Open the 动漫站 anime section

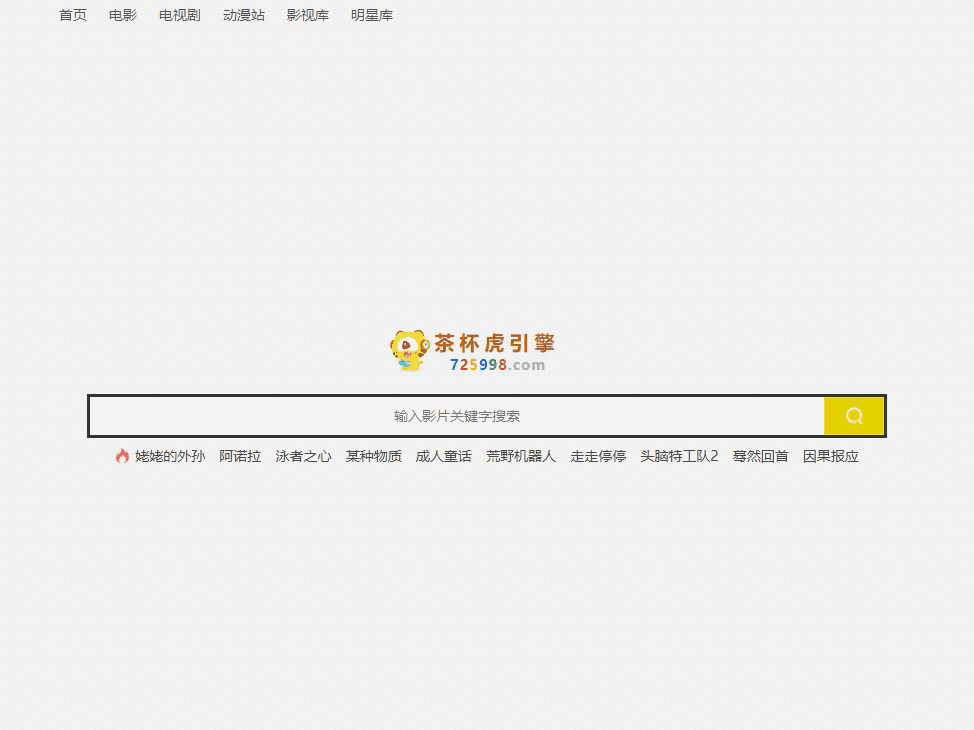(244, 15)
